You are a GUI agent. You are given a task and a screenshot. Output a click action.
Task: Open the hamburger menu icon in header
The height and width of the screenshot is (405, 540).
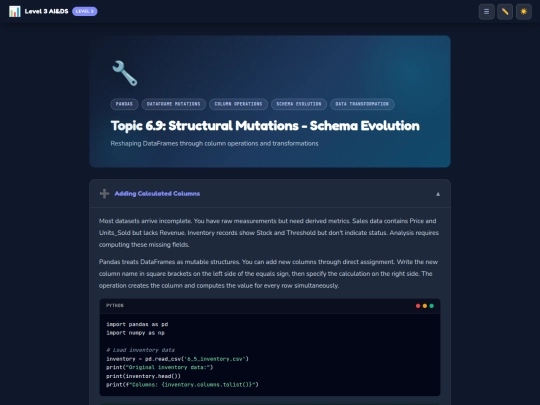487,12
